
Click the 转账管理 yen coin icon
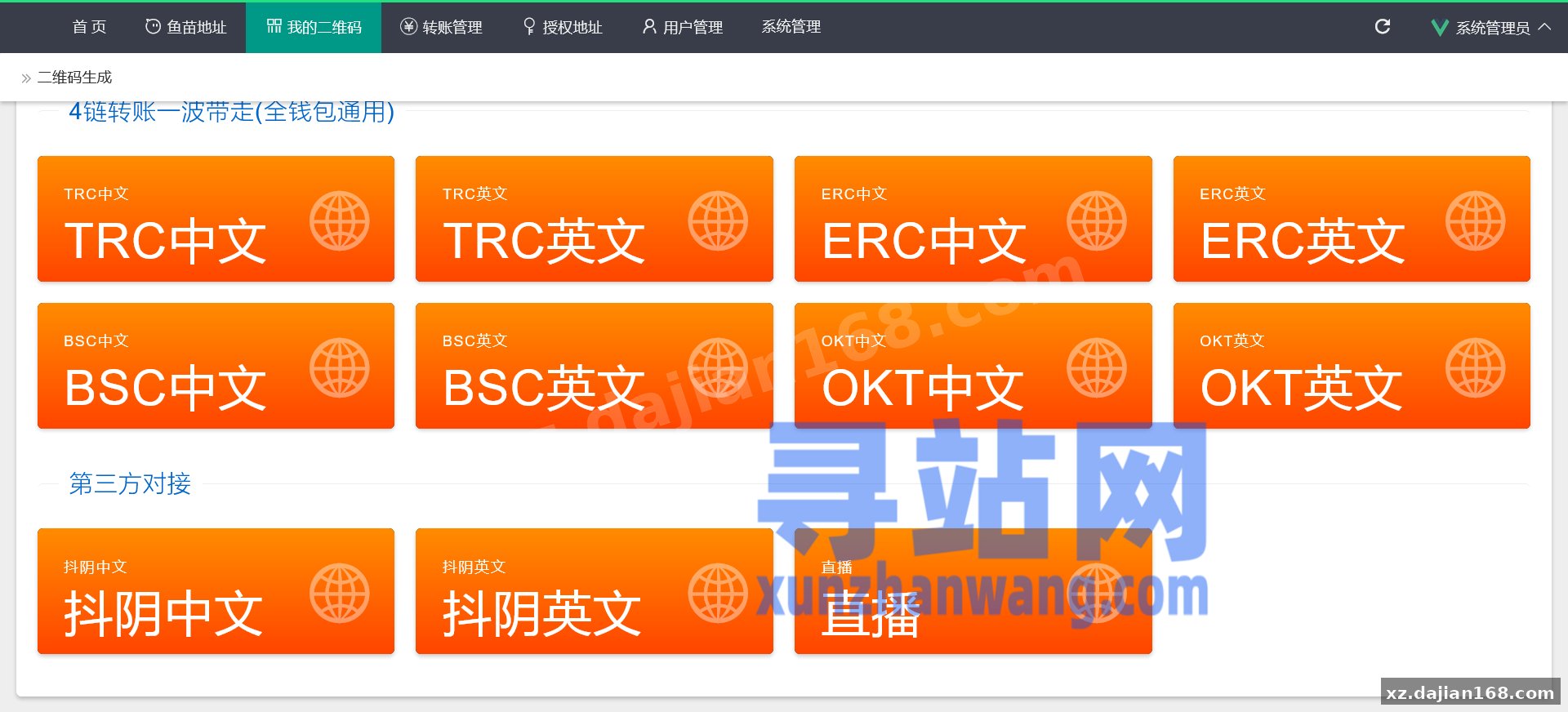click(x=408, y=26)
